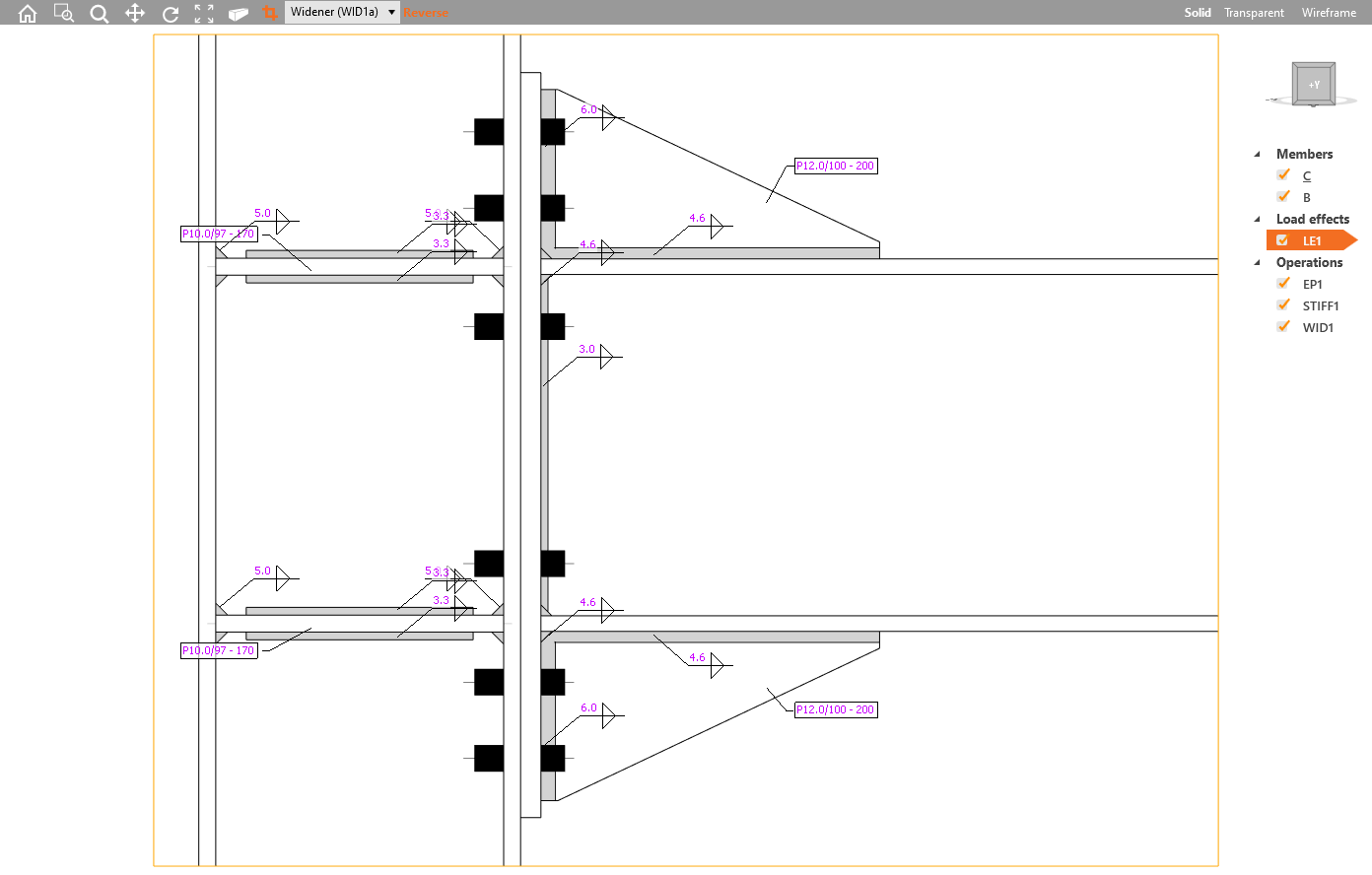Screen dimensions: 1372x875
Task: Click the Reverse button
Action: pos(427,13)
